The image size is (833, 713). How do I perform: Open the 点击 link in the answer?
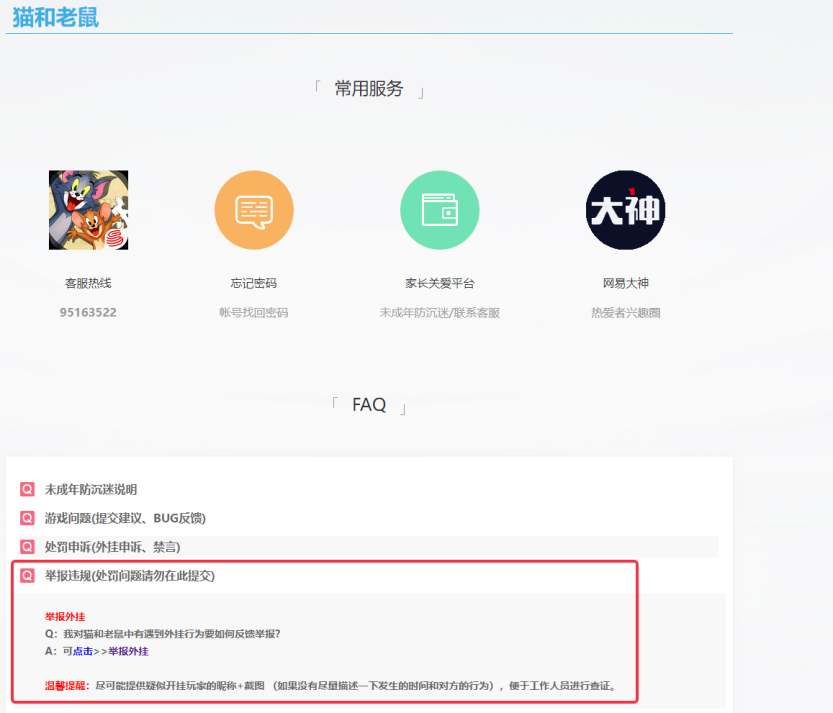[x=83, y=651]
